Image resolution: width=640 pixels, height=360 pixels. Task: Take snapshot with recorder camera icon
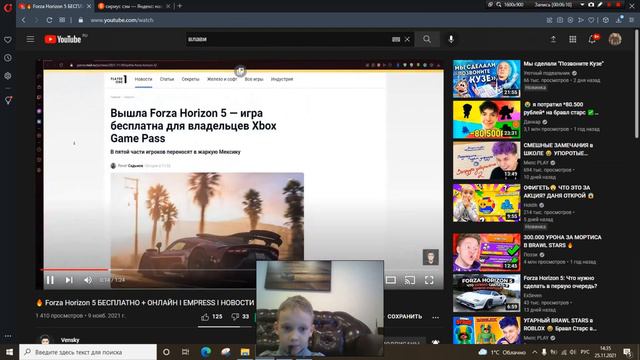pos(591,5)
